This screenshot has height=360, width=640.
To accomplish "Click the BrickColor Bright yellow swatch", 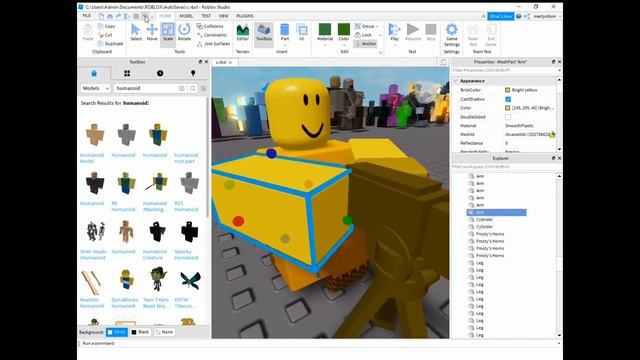I will (x=507, y=90).
